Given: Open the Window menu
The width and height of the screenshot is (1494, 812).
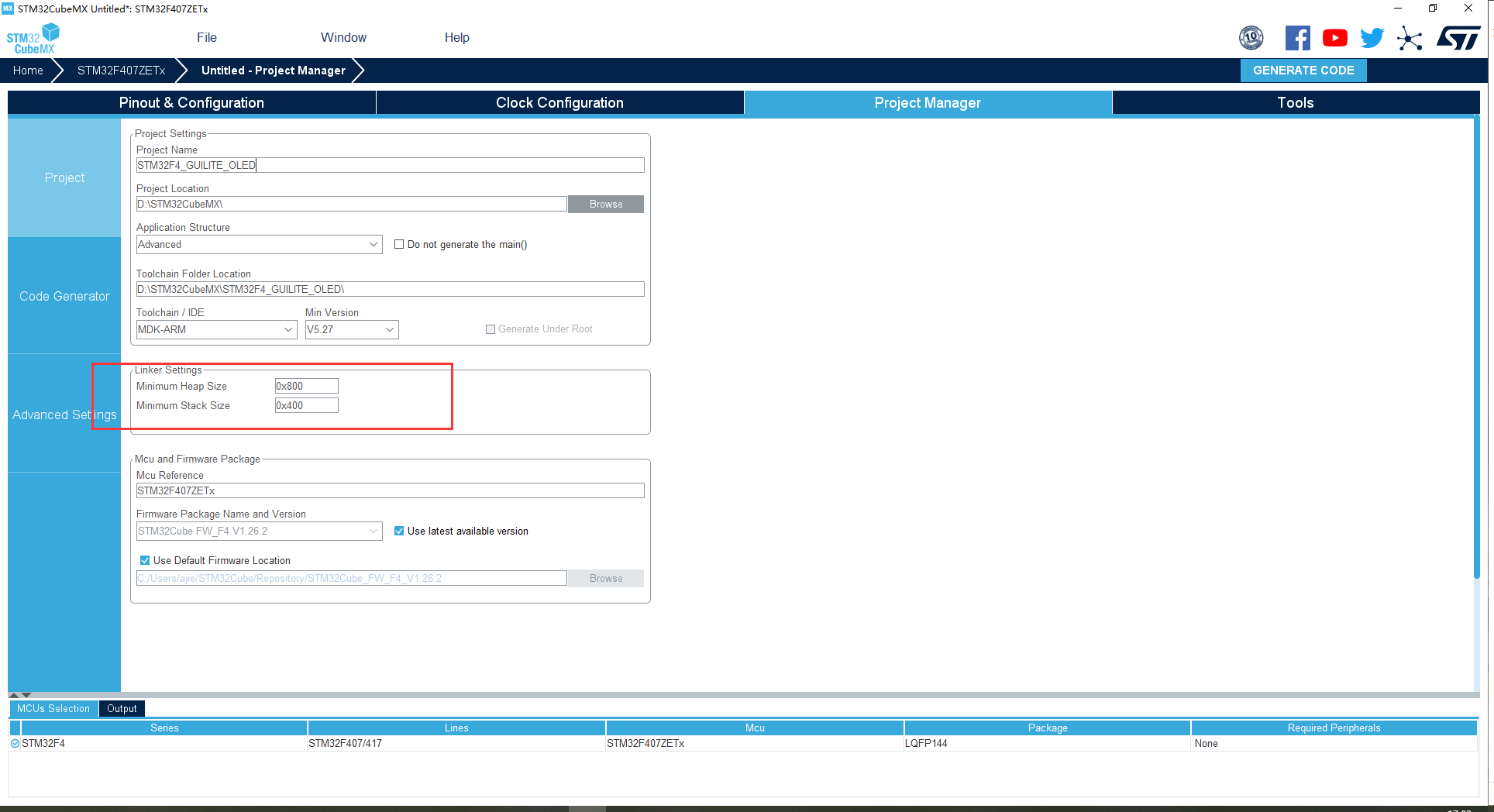Looking at the screenshot, I should click(343, 37).
